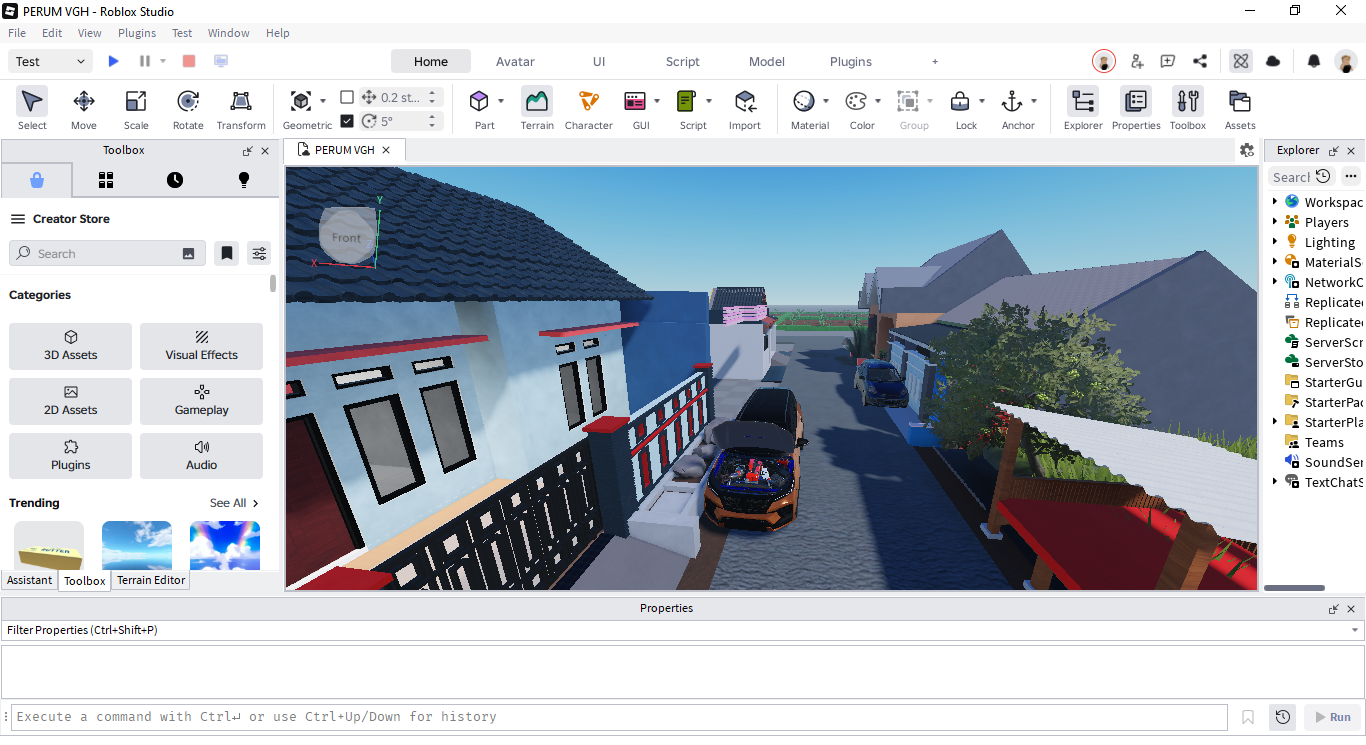Click the Geometric mode icon
This screenshot has height=745, width=1366.
(x=301, y=101)
